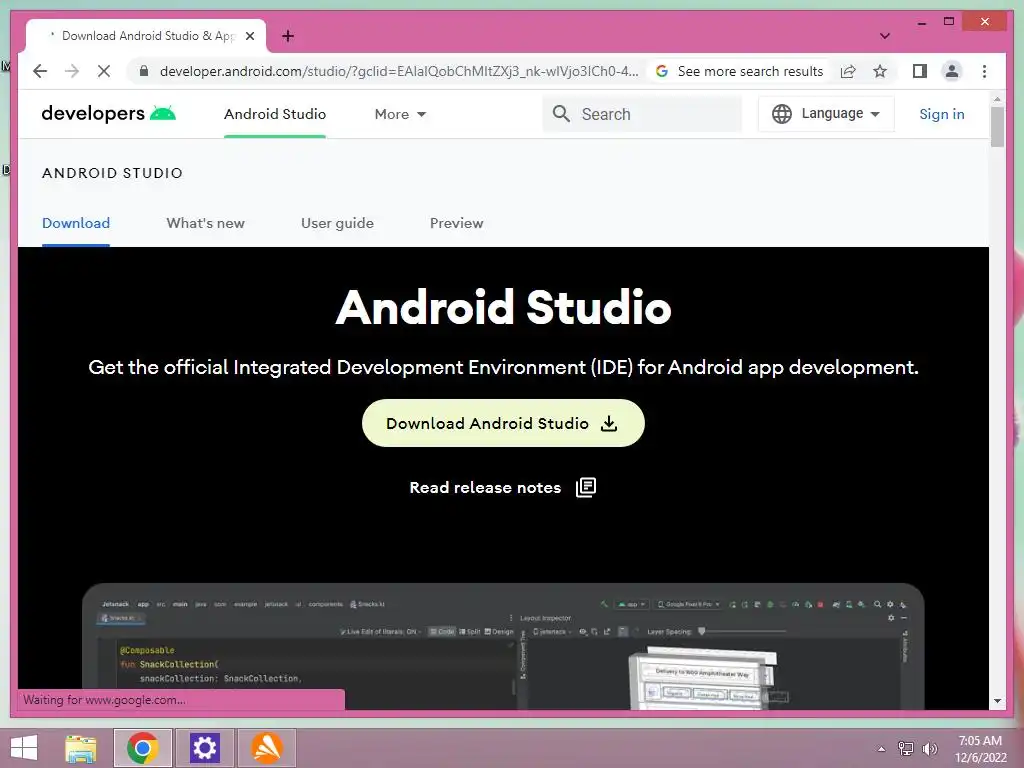1024x768 pixels.
Task: Click the Android developers logo
Action: (x=108, y=114)
